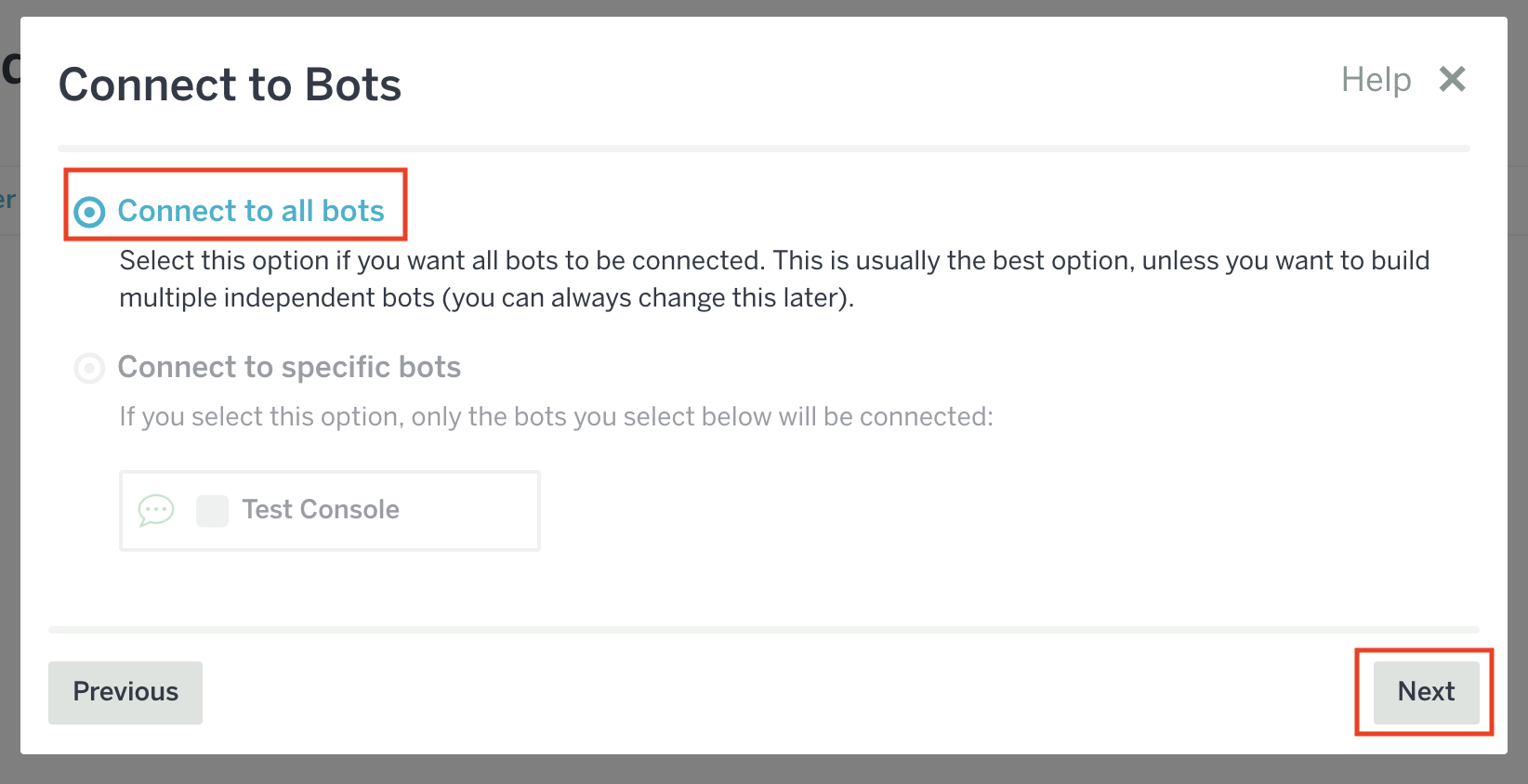Click the "Connect to all bots" label text

point(251,212)
